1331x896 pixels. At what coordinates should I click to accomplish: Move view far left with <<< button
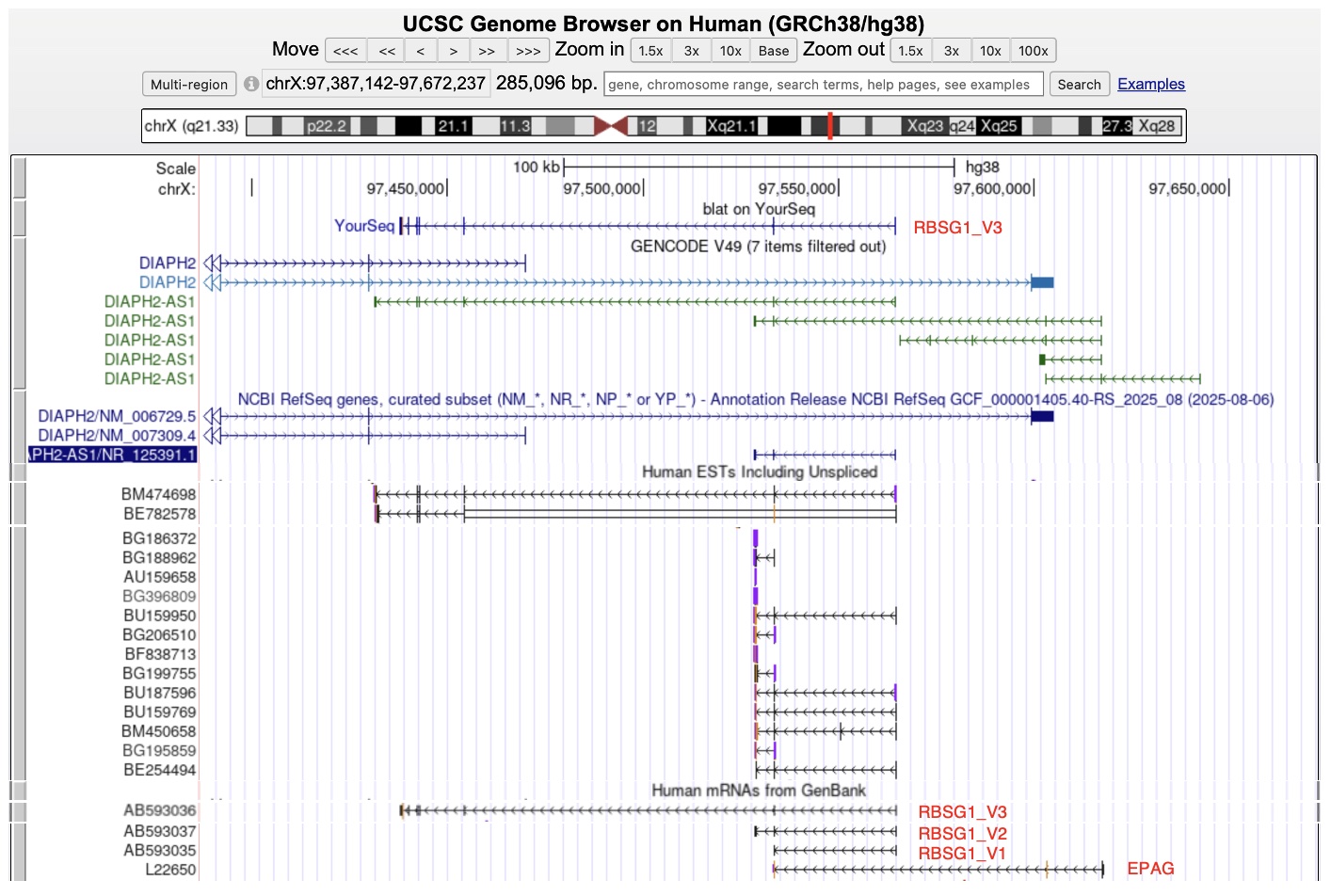[x=345, y=51]
